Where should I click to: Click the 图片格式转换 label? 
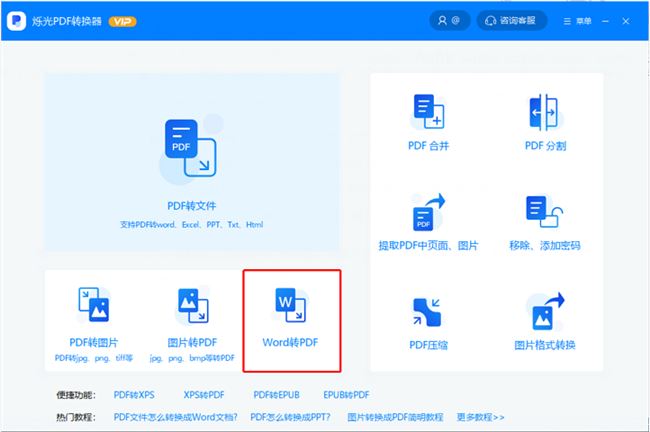(545, 345)
